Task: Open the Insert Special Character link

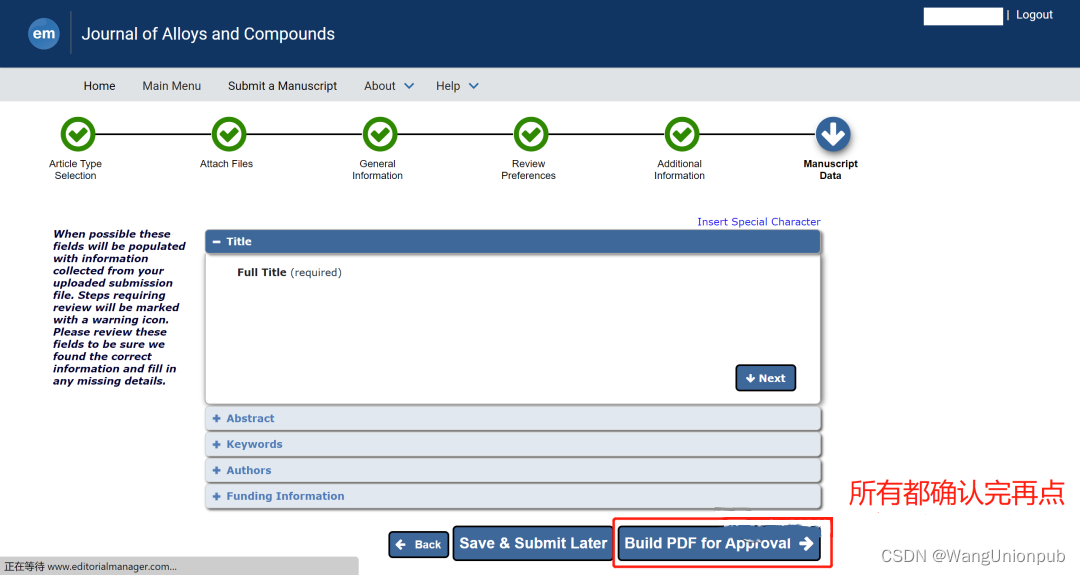Action: (758, 222)
